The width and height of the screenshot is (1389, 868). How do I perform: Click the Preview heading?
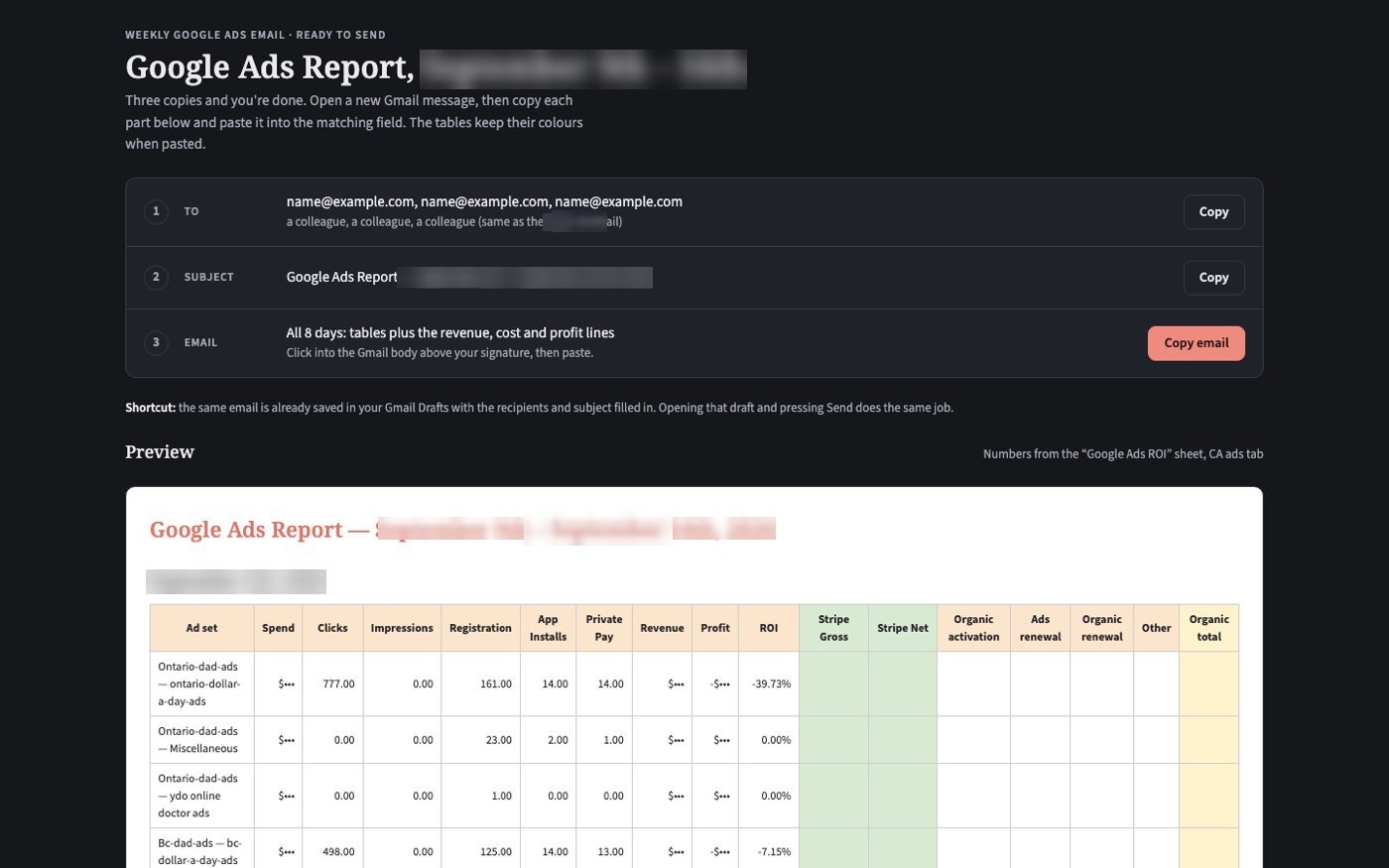tap(160, 452)
